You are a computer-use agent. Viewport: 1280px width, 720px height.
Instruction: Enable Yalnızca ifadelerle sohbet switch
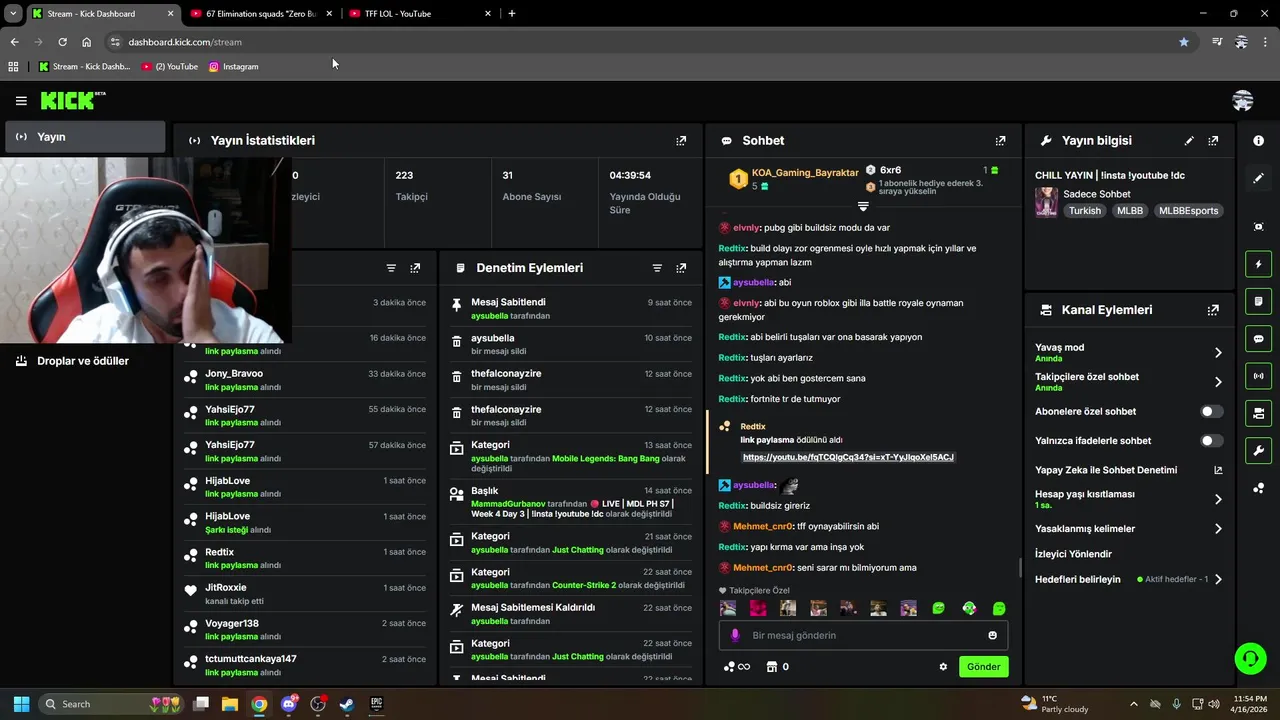click(1210, 441)
